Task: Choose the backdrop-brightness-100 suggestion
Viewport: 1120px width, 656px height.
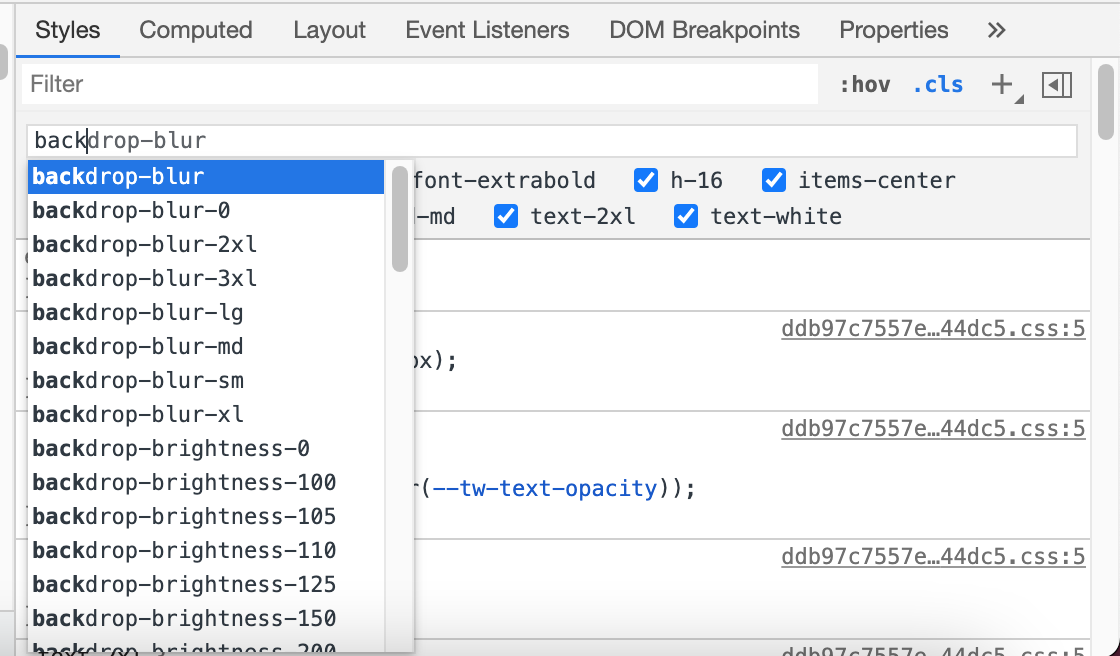Action: click(x=184, y=483)
